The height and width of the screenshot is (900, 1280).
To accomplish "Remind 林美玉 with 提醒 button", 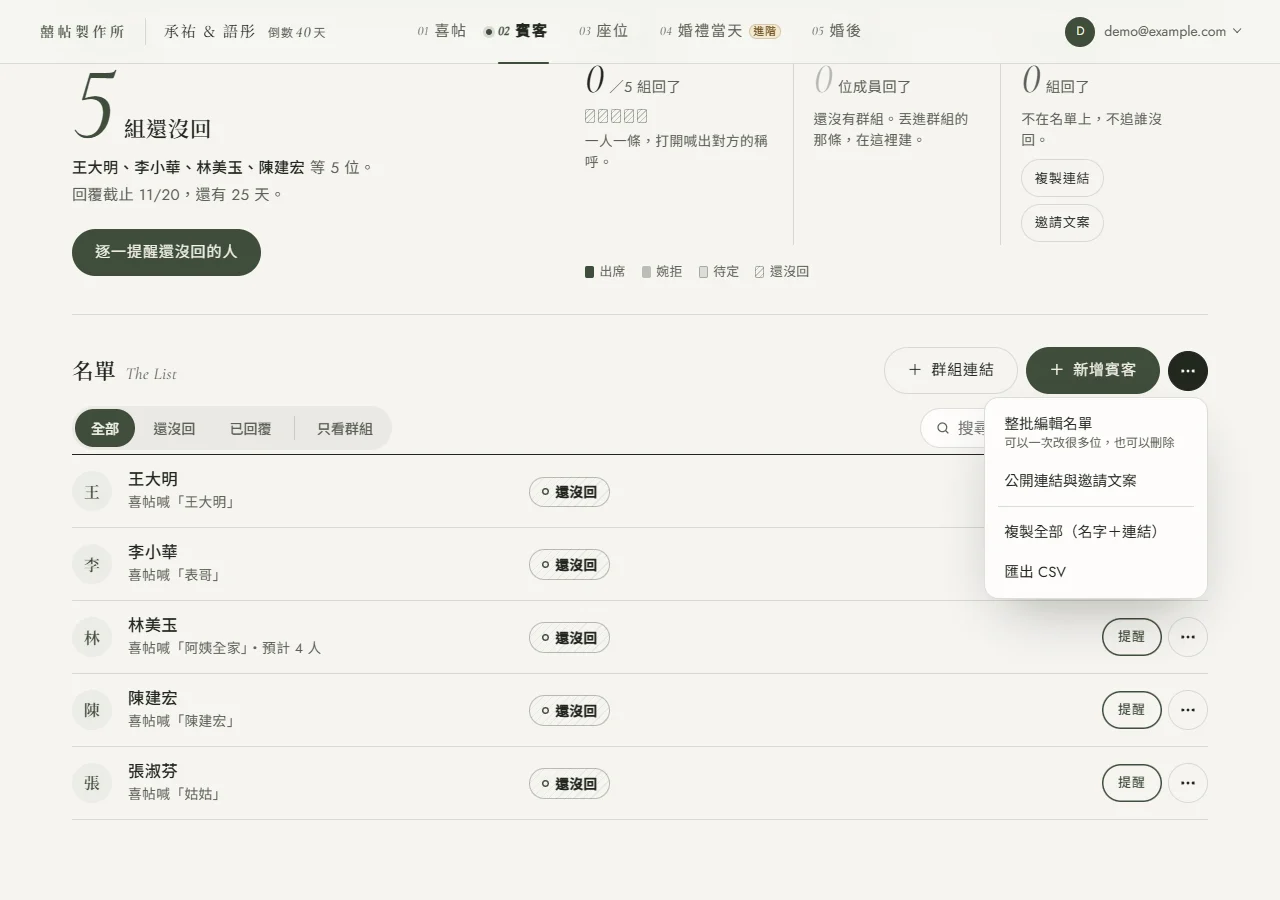I will point(1132,637).
